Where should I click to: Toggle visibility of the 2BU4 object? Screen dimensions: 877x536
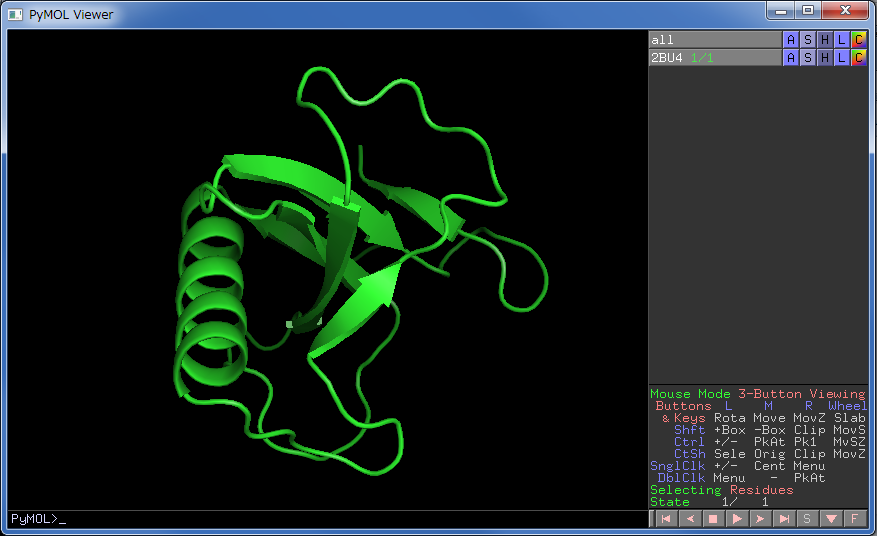[x=714, y=58]
